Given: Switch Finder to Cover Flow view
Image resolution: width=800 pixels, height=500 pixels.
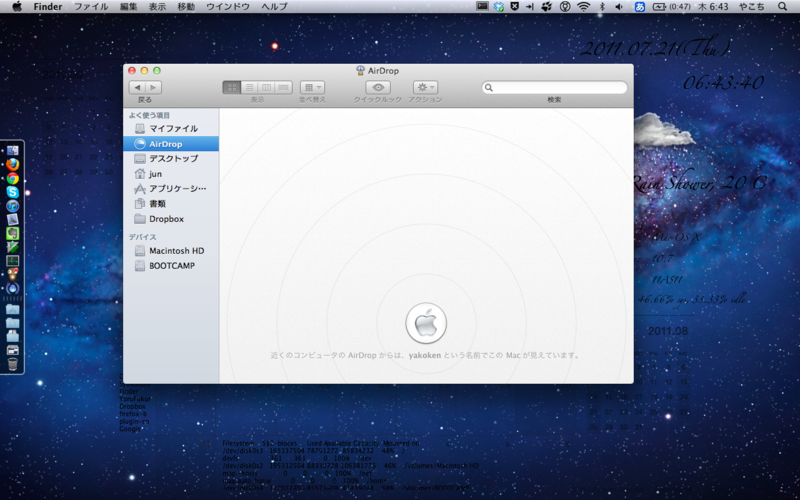Looking at the screenshot, I should [284, 87].
